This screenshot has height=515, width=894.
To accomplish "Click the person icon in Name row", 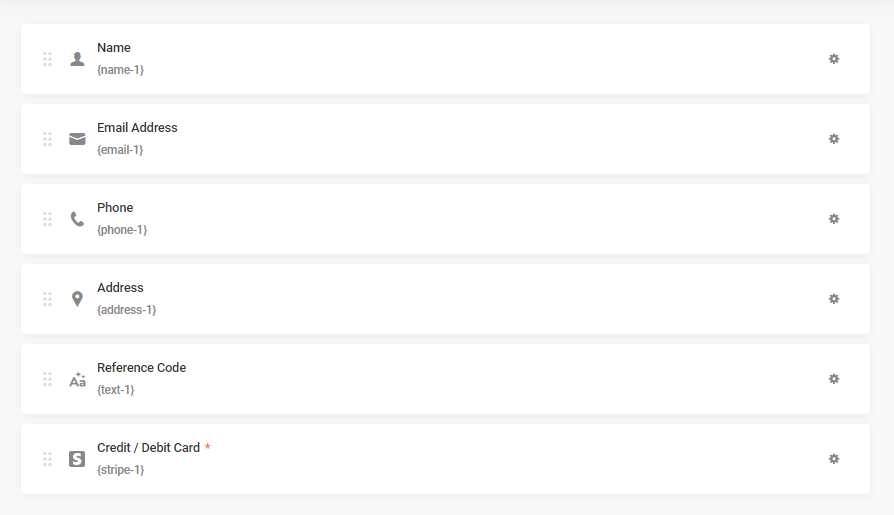I will coord(77,59).
